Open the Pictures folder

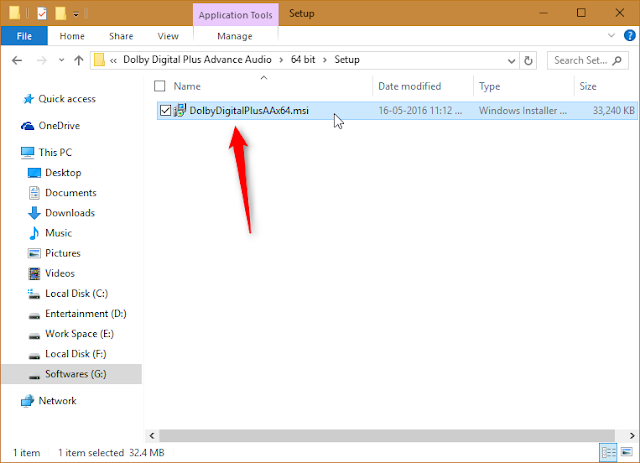click(62, 253)
